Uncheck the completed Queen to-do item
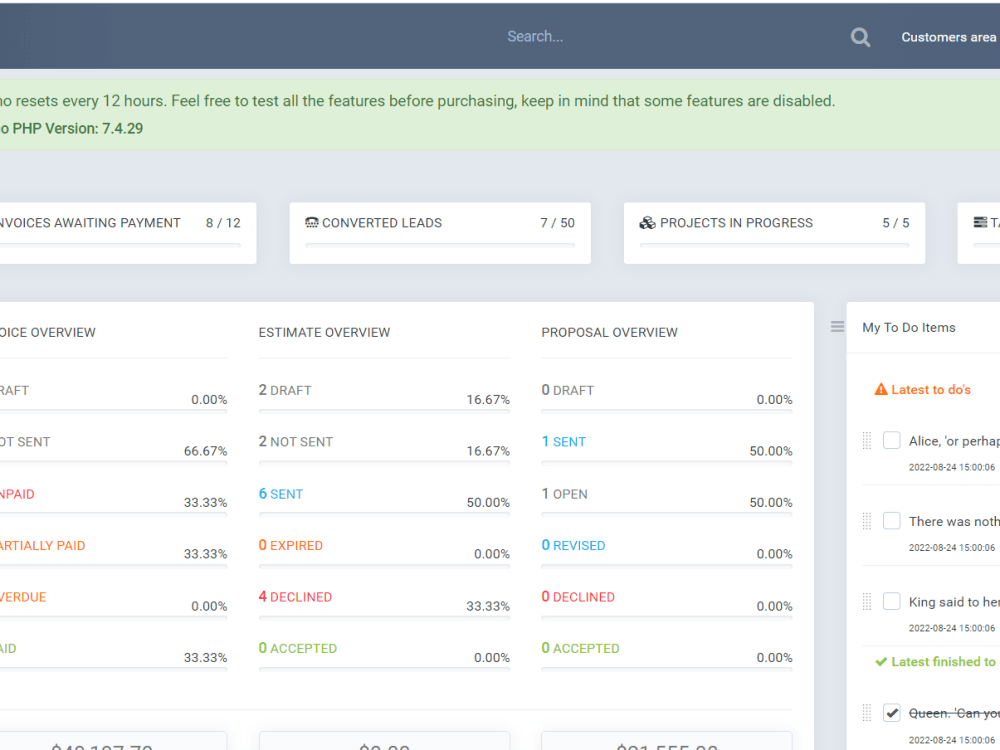 [891, 713]
